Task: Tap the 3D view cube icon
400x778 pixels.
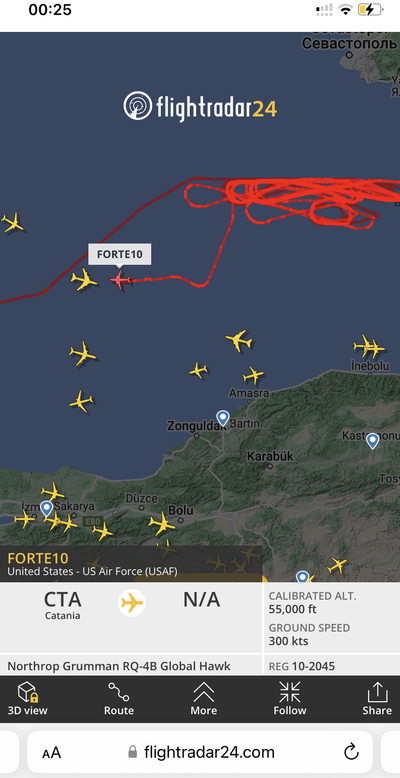Action: [x=28, y=692]
